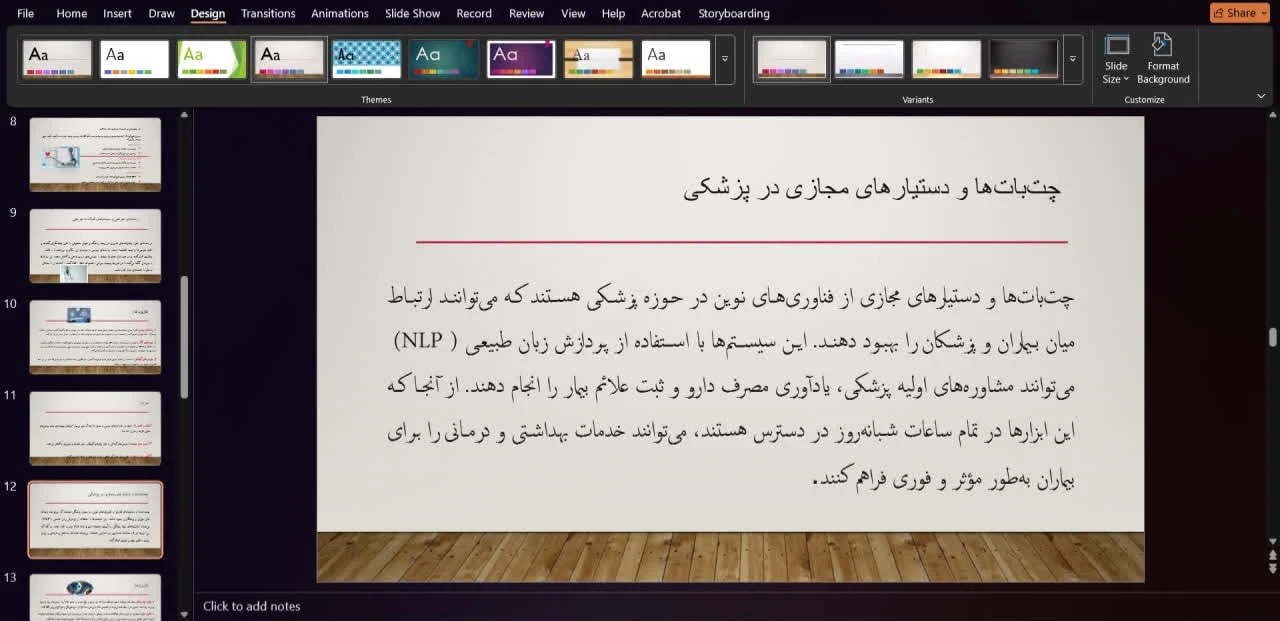Apply the green-accent theme thumbnail
This screenshot has height=621, width=1280.
pos(211,59)
